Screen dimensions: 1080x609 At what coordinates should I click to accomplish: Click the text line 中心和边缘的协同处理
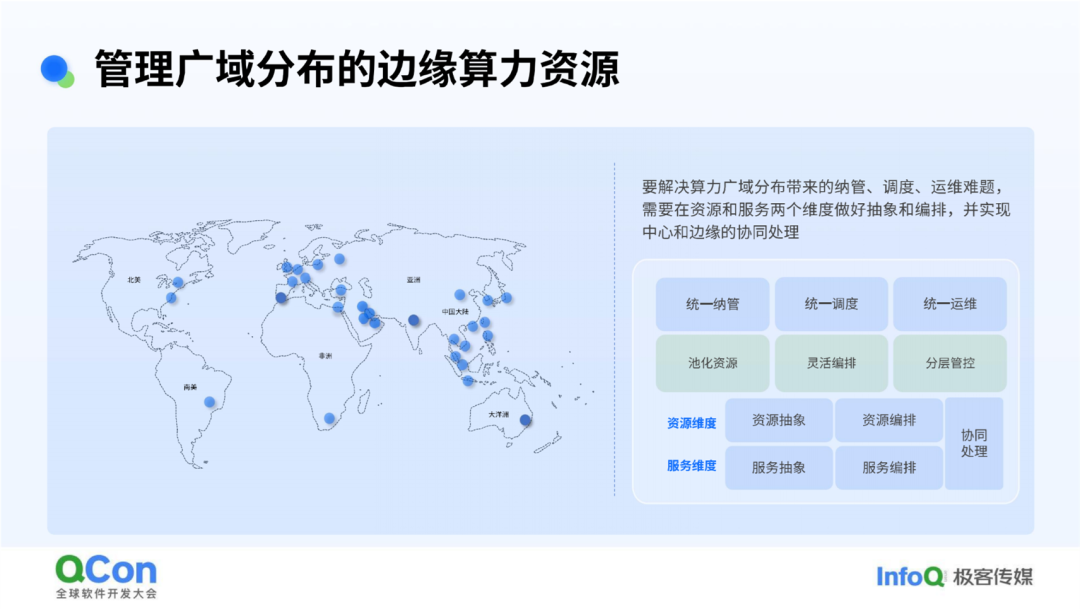pyautogui.click(x=720, y=232)
